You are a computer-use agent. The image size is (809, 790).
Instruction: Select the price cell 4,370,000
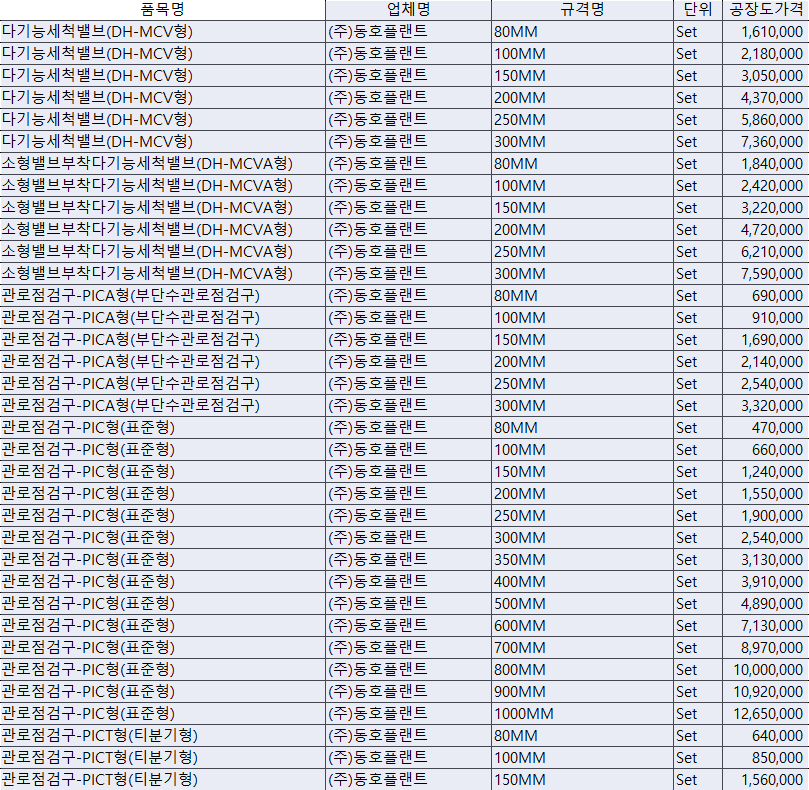coord(766,98)
